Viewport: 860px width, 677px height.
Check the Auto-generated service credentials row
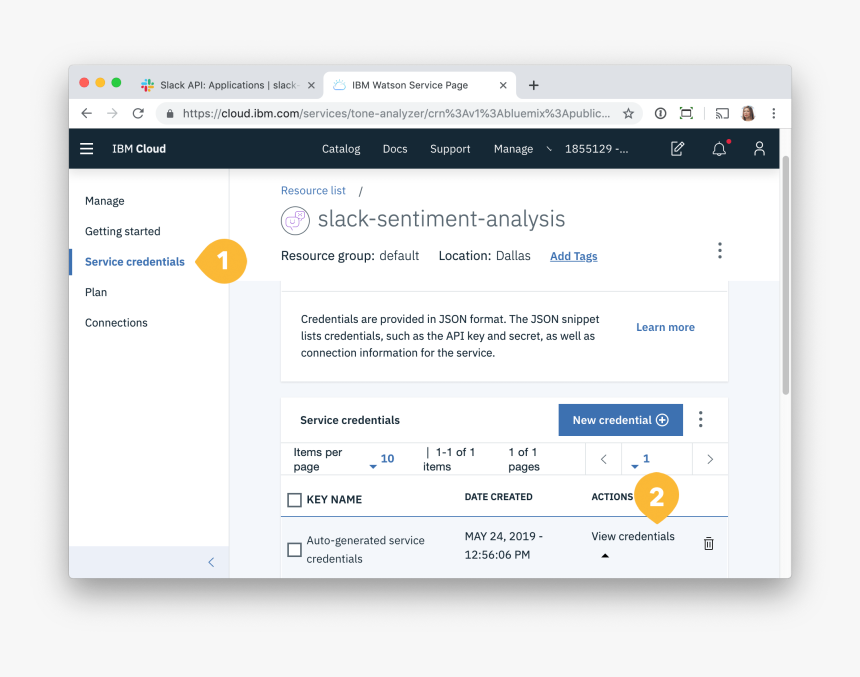click(x=295, y=549)
